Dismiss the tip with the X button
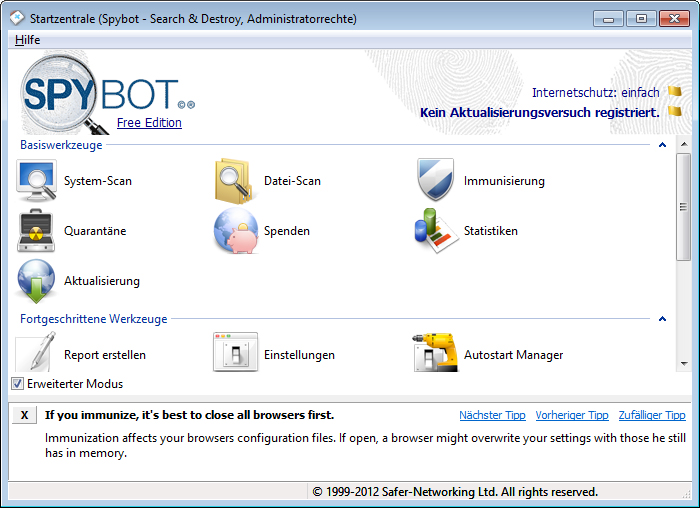700x508 pixels. point(25,415)
